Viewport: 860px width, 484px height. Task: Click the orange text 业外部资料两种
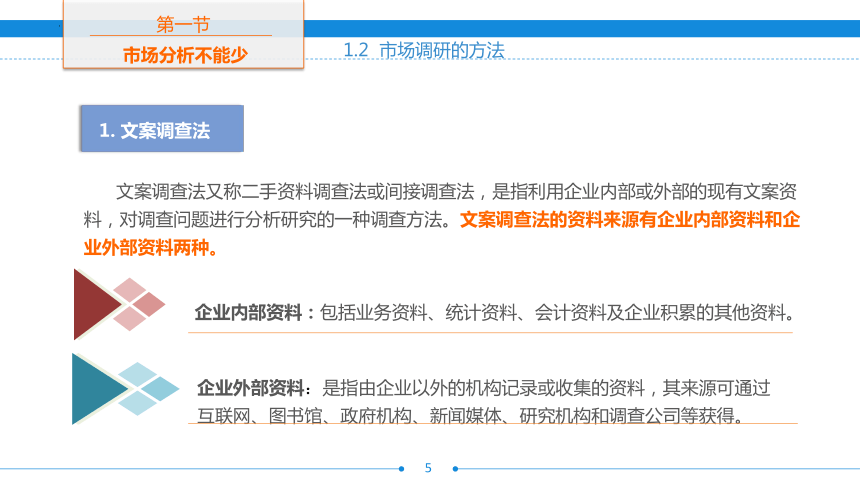(151, 248)
